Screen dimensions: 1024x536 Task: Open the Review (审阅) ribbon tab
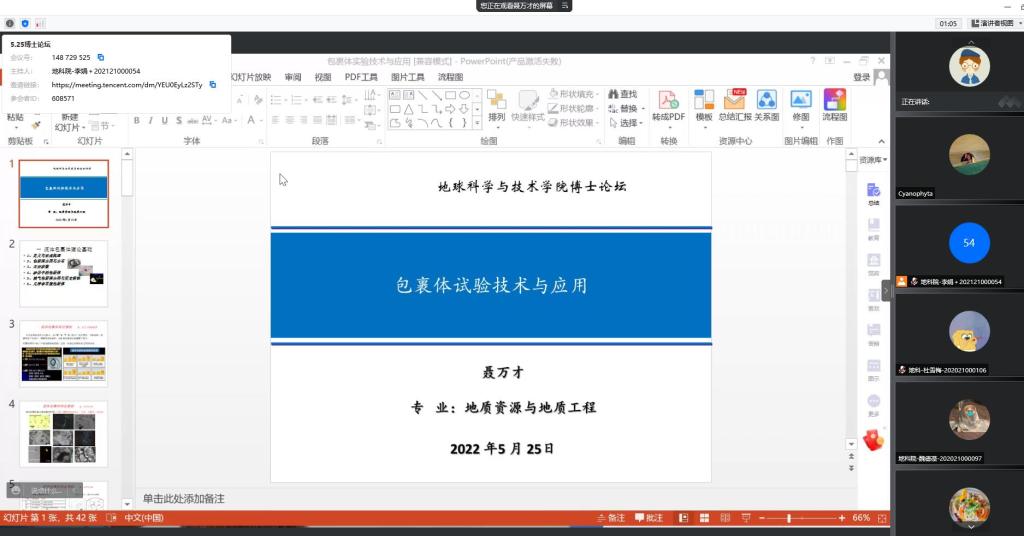[x=292, y=77]
